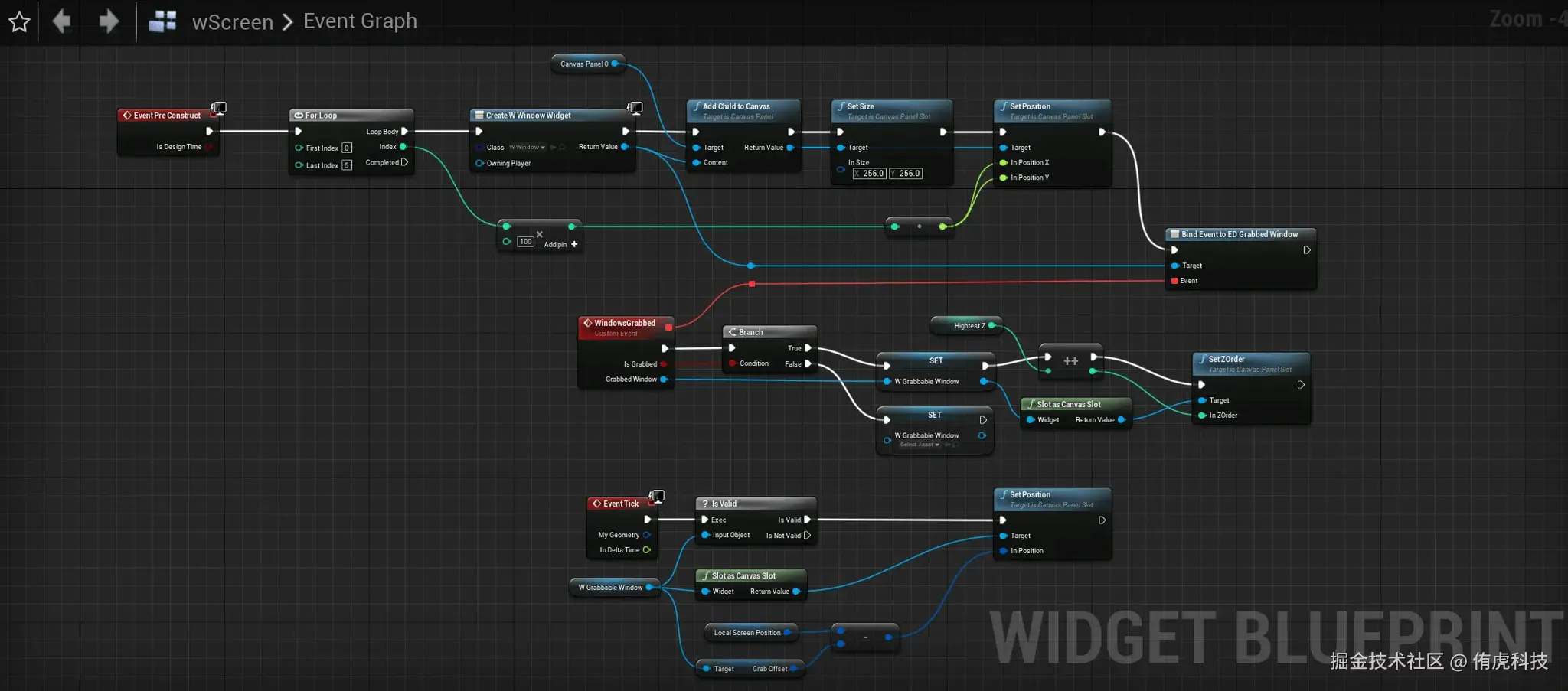The height and width of the screenshot is (691, 1568).
Task: Click the Loop Body exec pin
Action: point(405,132)
